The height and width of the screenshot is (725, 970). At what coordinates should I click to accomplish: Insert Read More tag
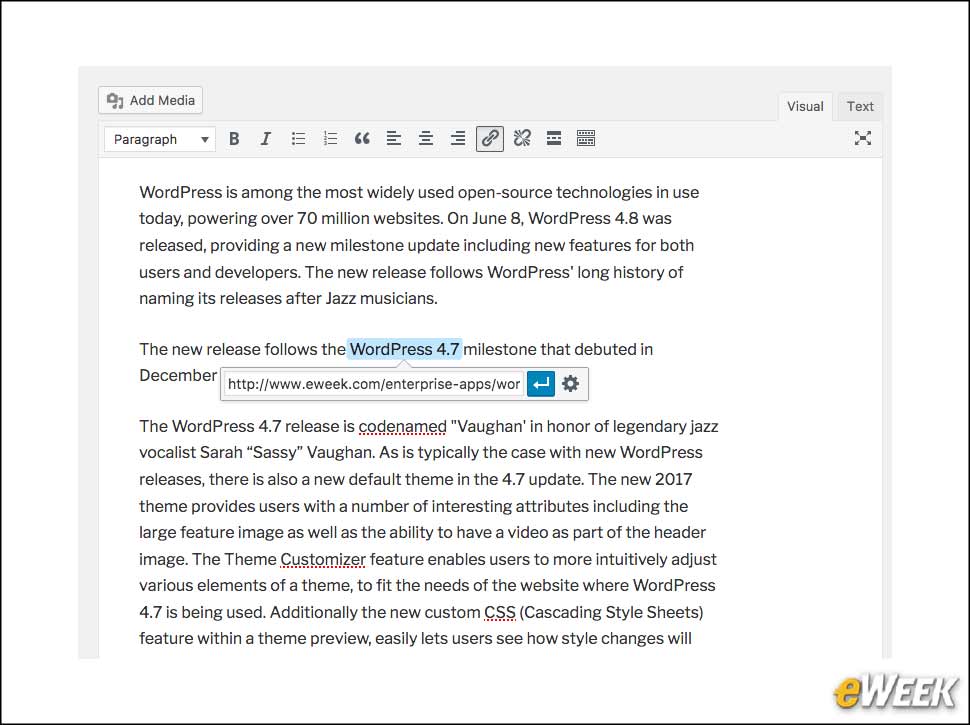click(x=554, y=139)
